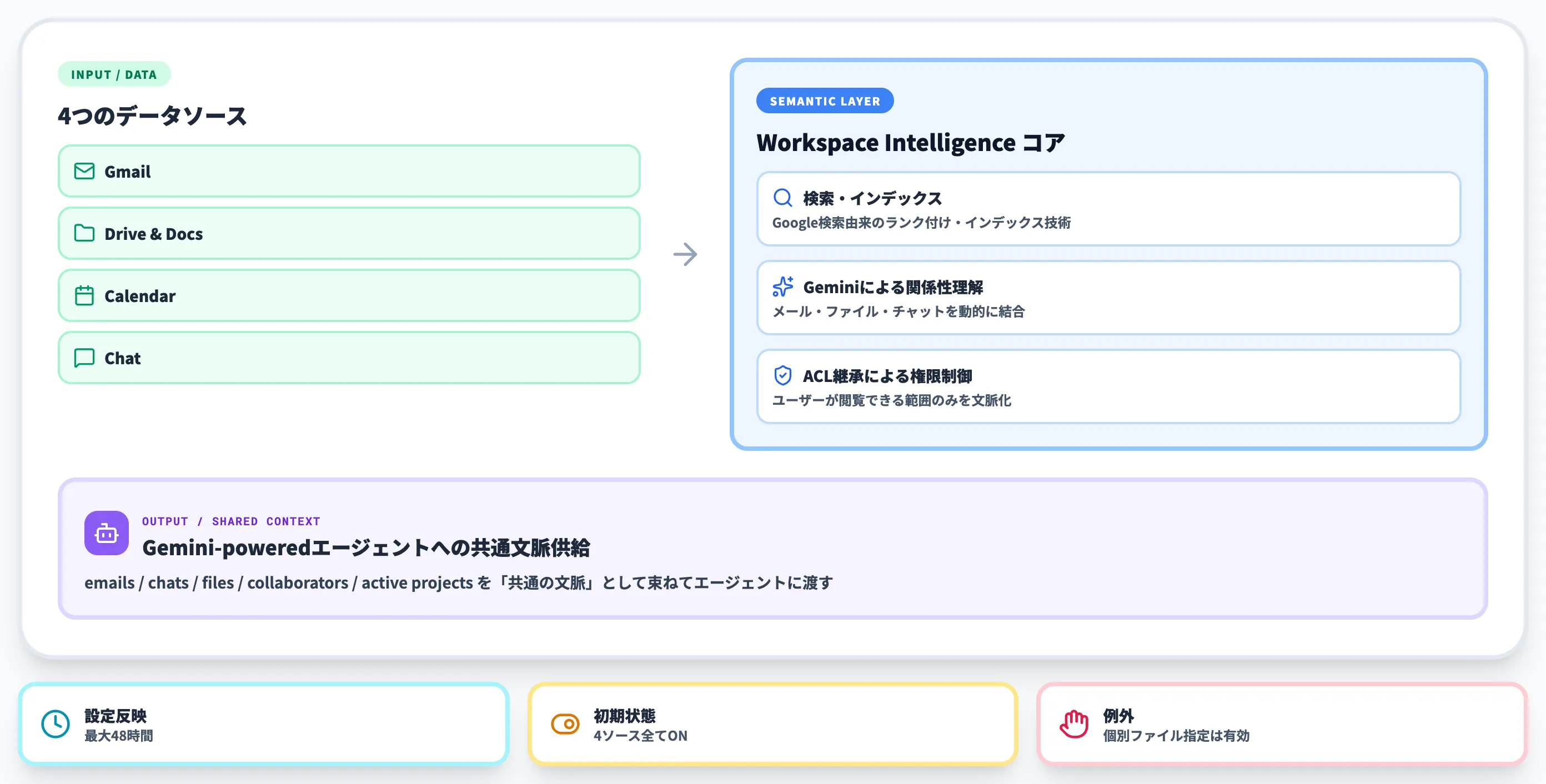Click the purple robot agent icon
1546x784 pixels.
tap(107, 532)
